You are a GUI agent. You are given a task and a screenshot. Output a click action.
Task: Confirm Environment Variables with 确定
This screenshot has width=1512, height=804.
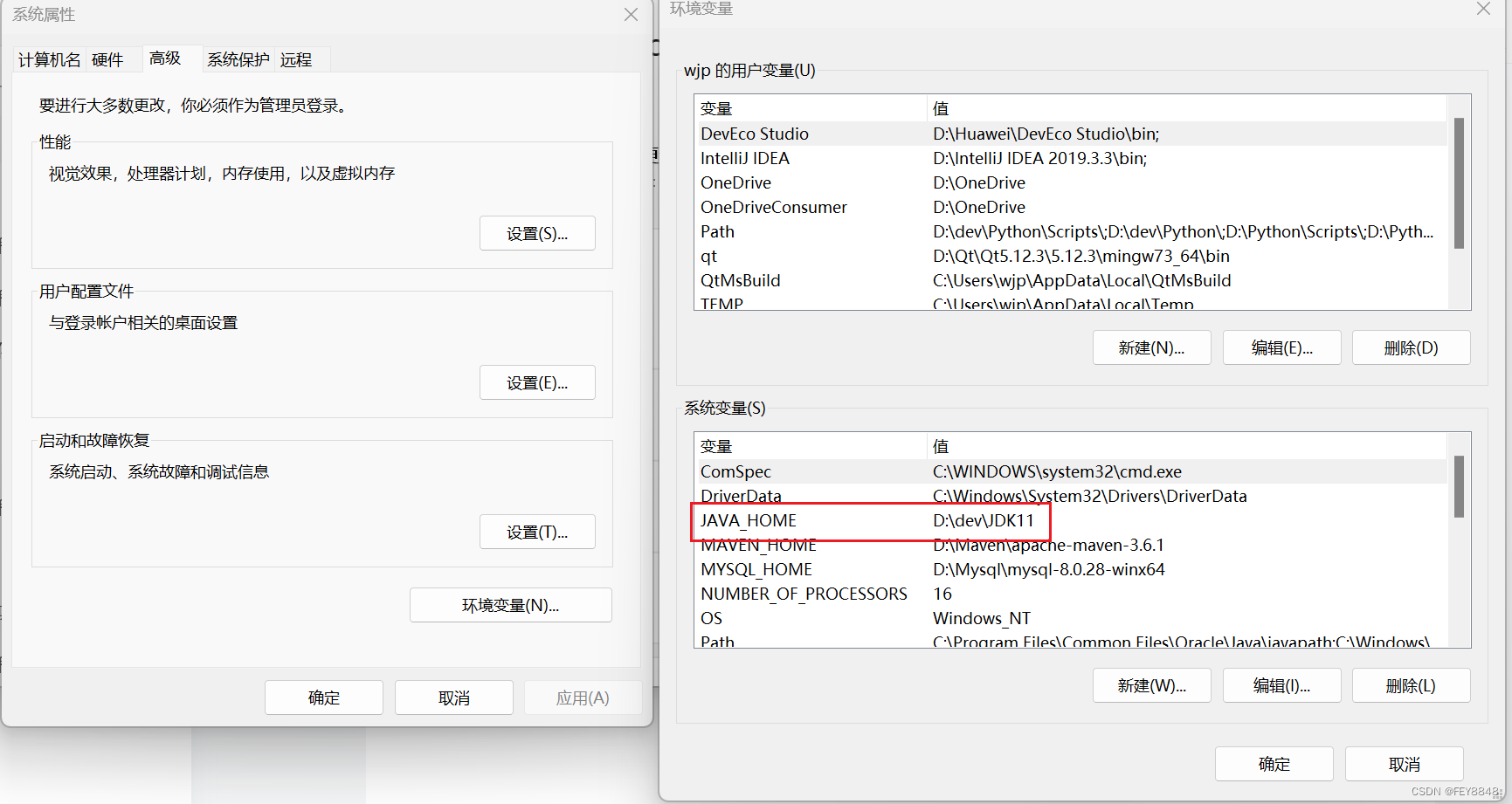tap(1274, 763)
